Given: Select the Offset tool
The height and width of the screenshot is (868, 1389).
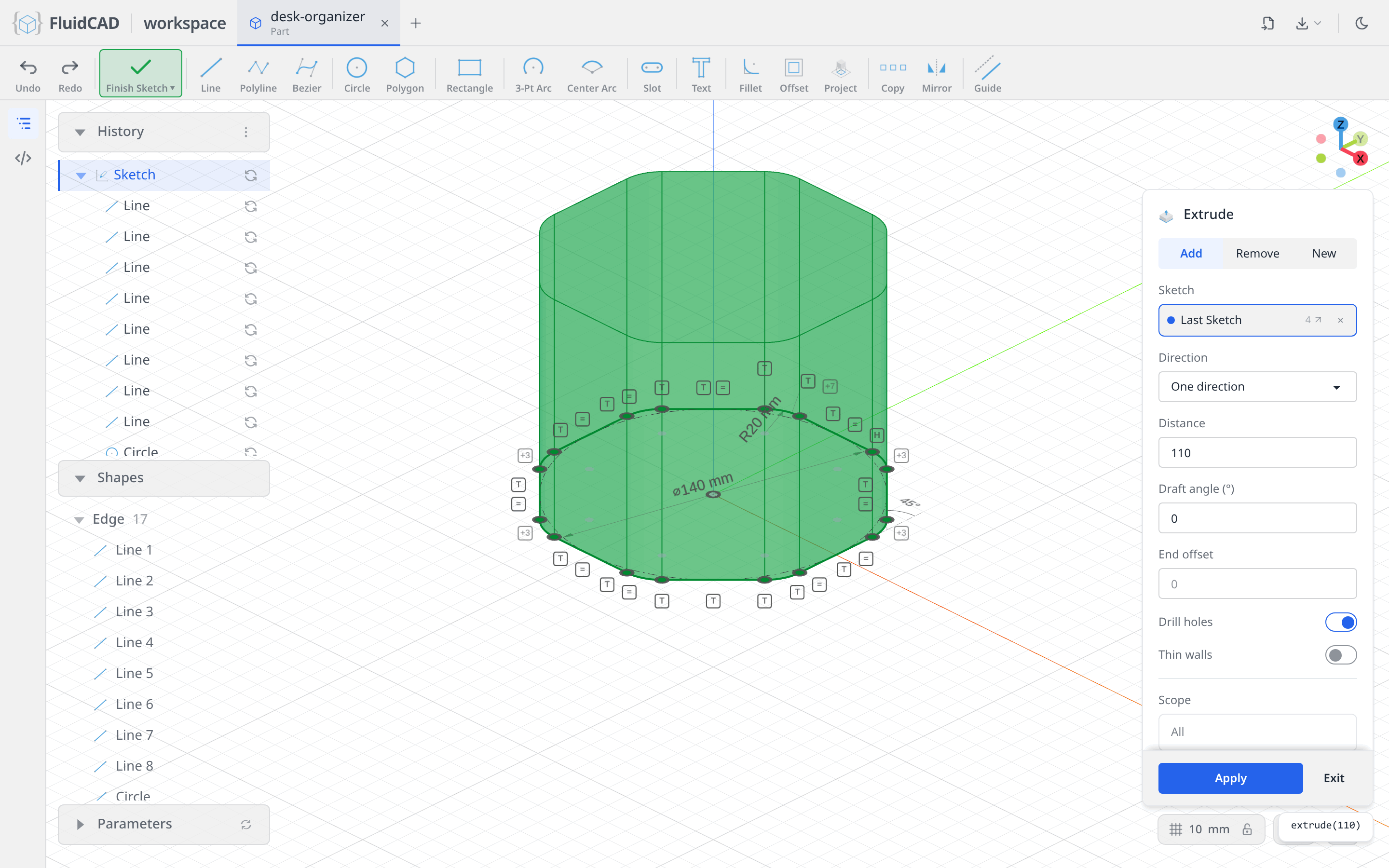Looking at the screenshot, I should (794, 75).
